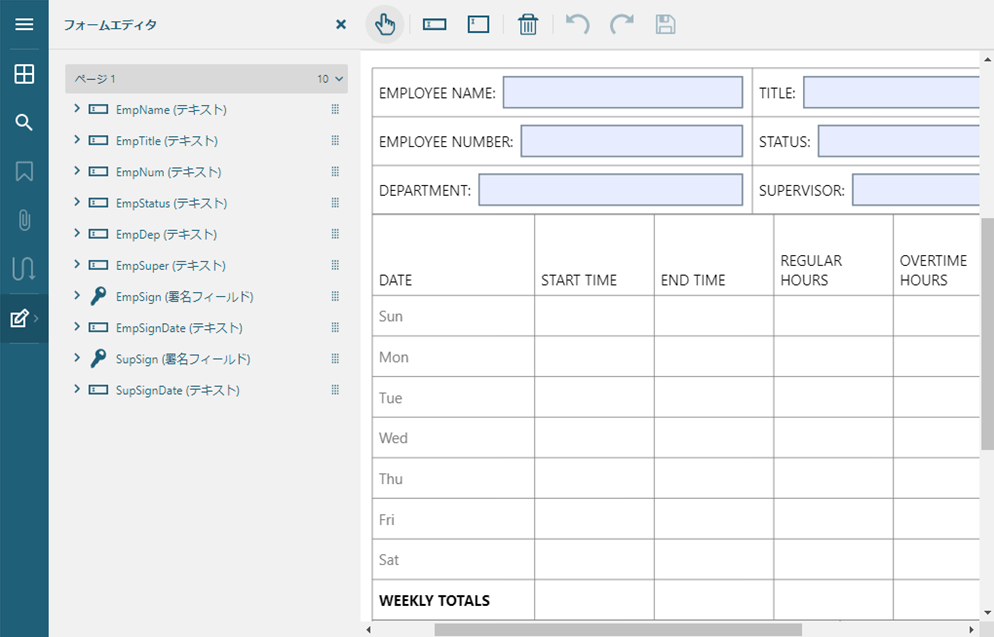Expand the EmpSuper field row

(77, 265)
